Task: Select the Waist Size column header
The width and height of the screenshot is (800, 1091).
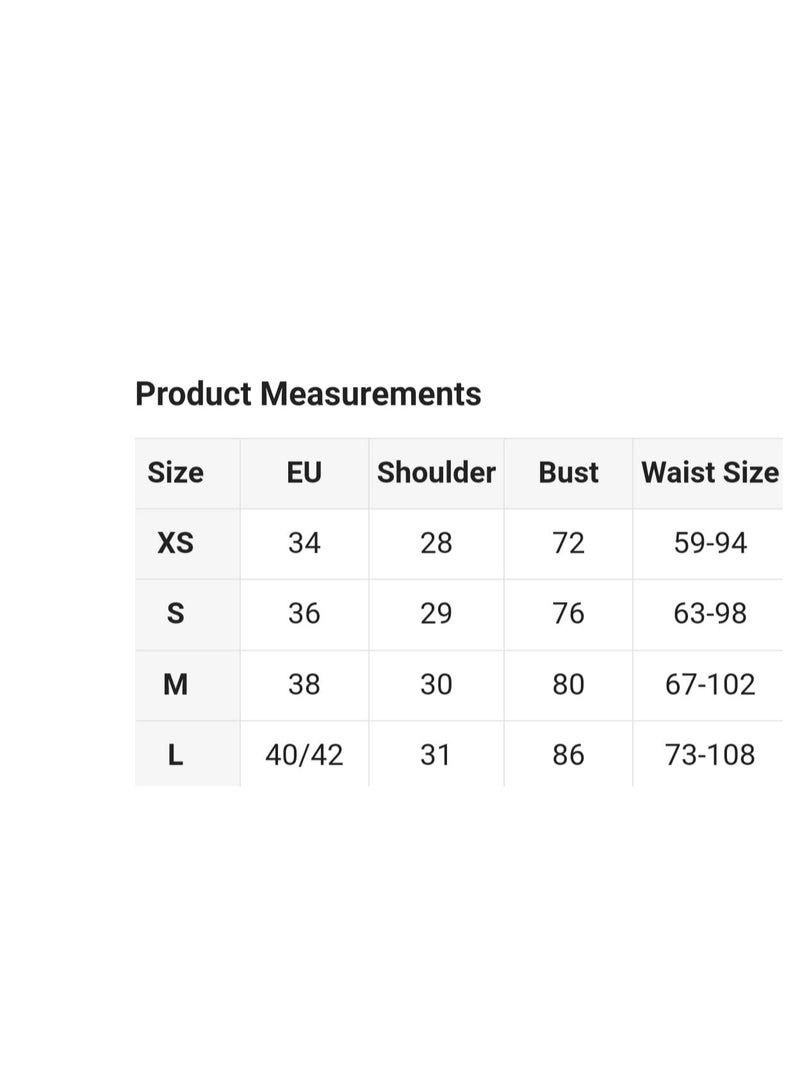Action: (x=709, y=473)
